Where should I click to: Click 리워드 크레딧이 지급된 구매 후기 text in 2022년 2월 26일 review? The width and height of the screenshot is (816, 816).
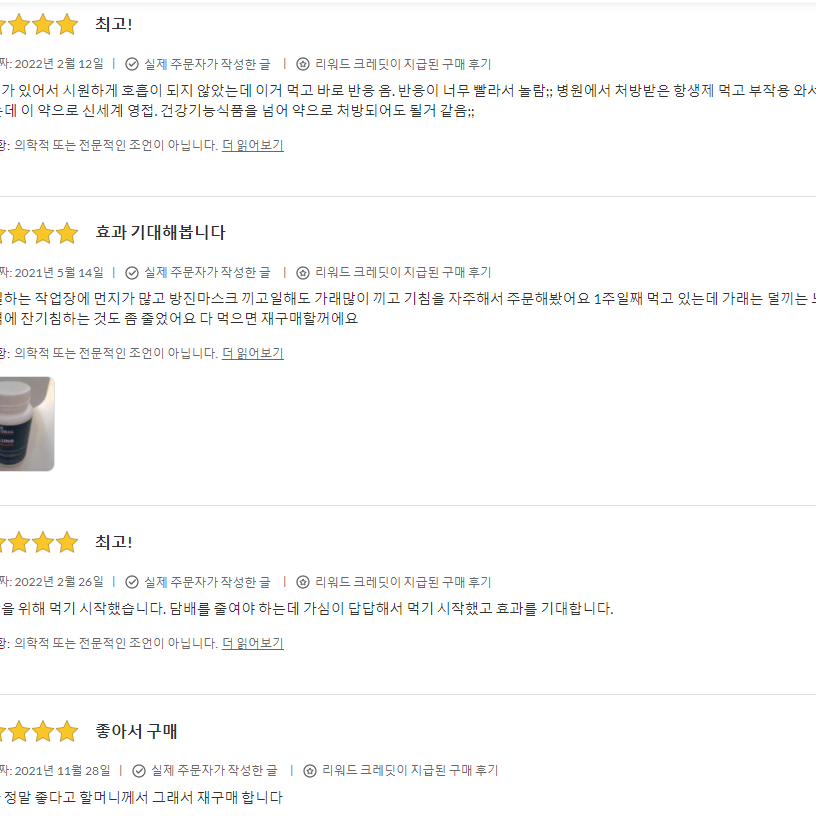click(403, 582)
